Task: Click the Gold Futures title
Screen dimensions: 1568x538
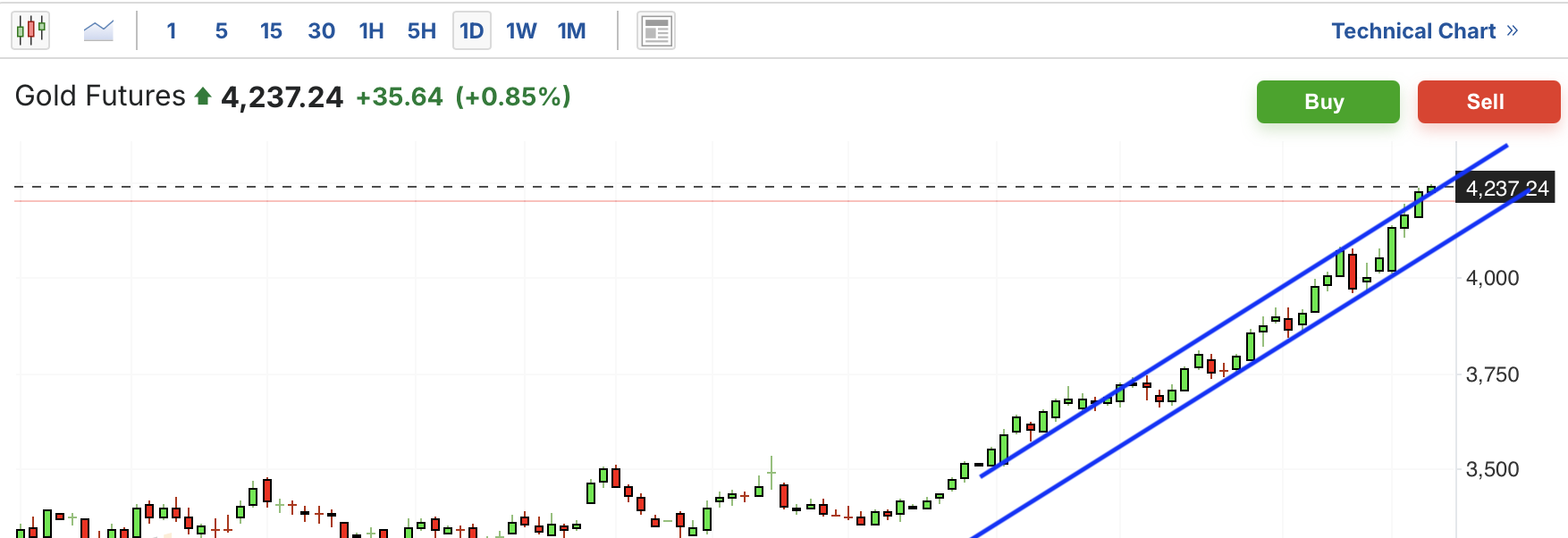Action: pyautogui.click(x=100, y=96)
